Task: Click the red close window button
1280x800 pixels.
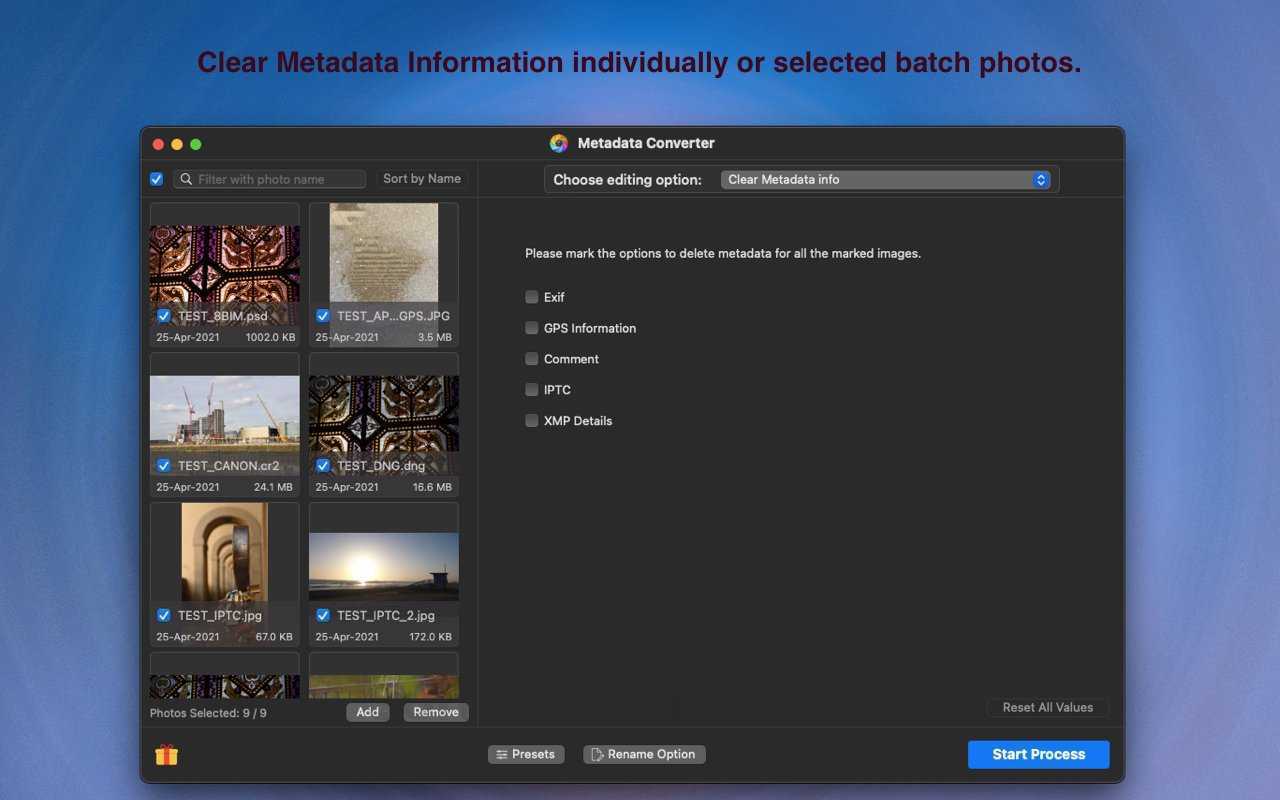Action: coord(158,144)
